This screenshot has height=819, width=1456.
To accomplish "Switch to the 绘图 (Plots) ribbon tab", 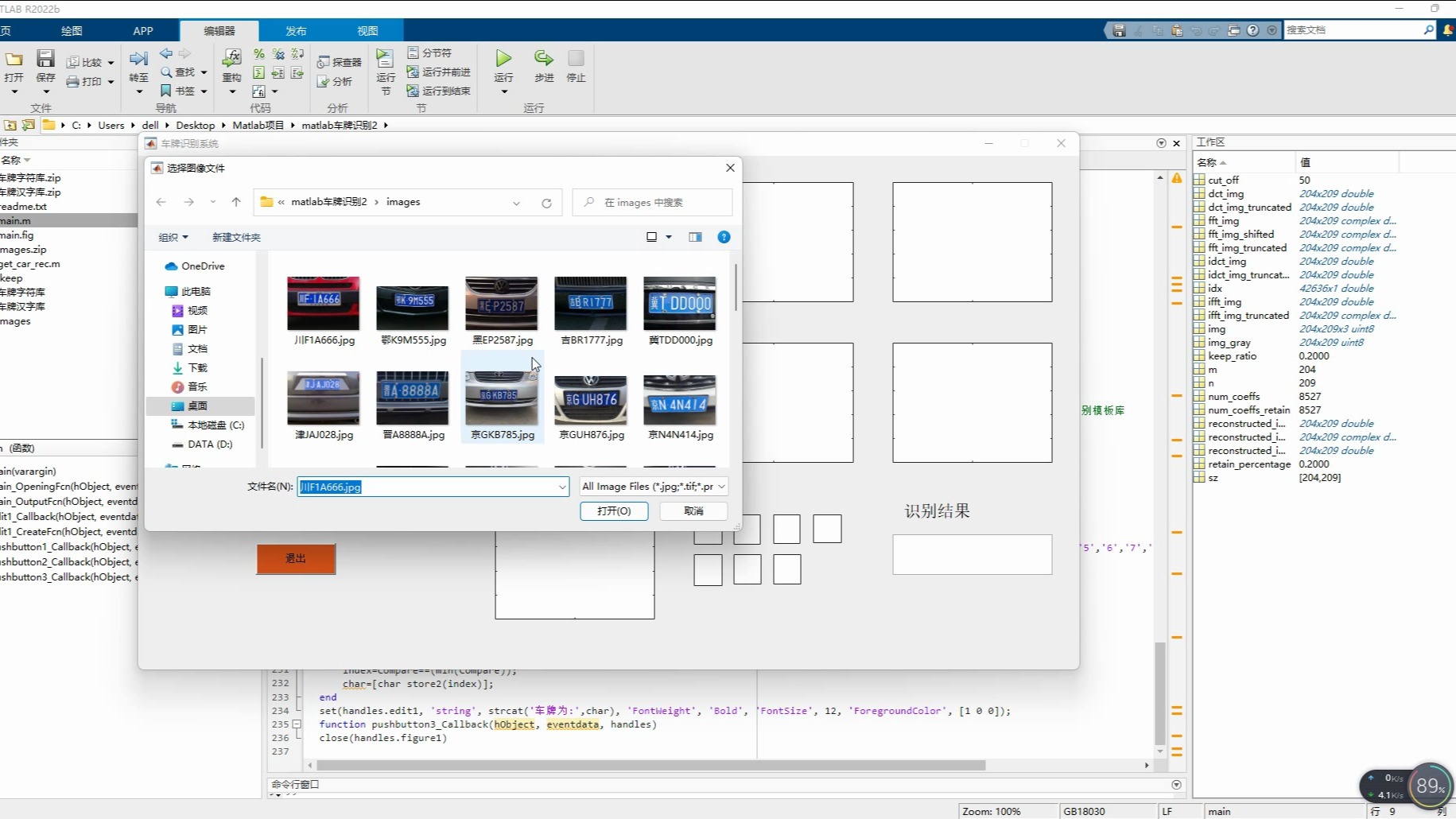I will 72,31.
